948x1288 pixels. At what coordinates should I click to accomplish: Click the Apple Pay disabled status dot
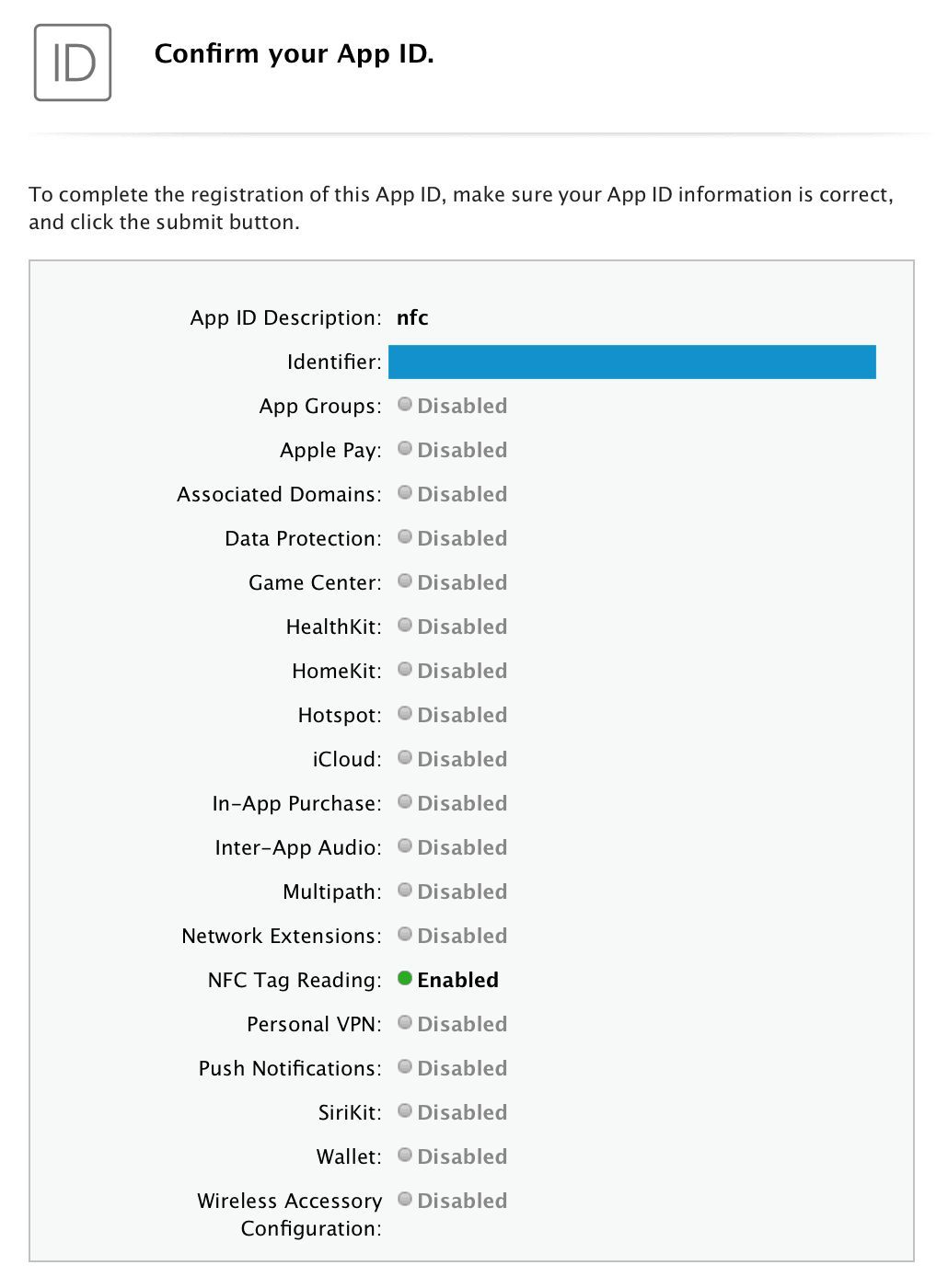(405, 448)
